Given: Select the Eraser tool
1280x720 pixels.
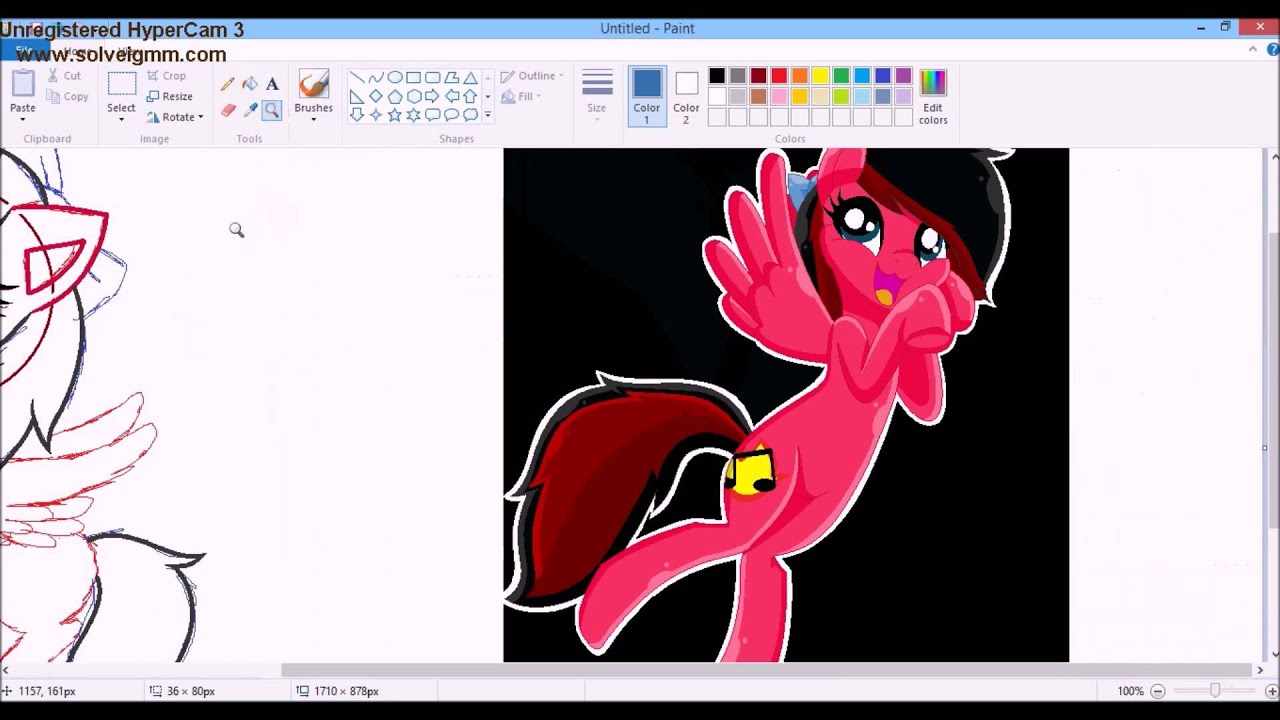Looking at the screenshot, I should [x=227, y=110].
